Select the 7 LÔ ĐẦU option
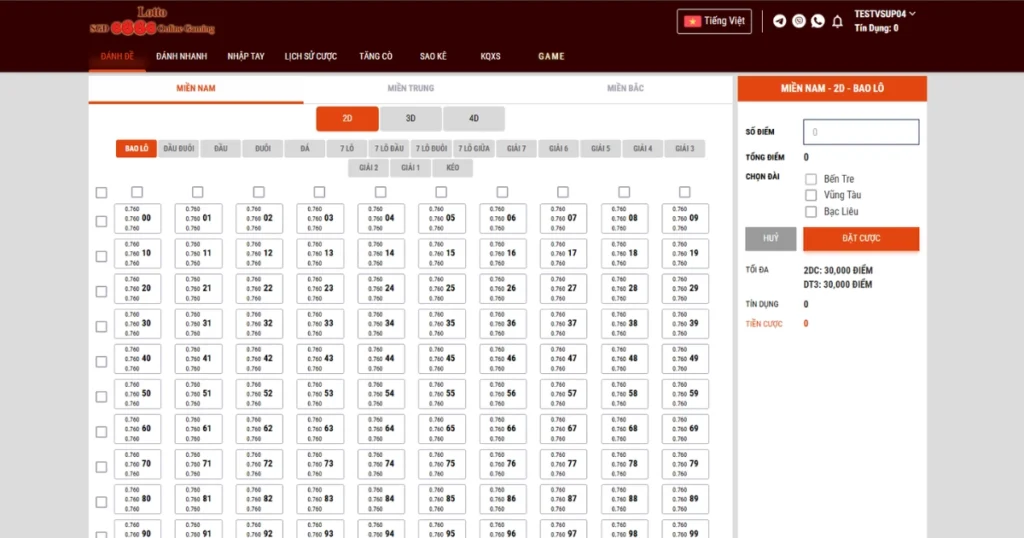 point(389,148)
